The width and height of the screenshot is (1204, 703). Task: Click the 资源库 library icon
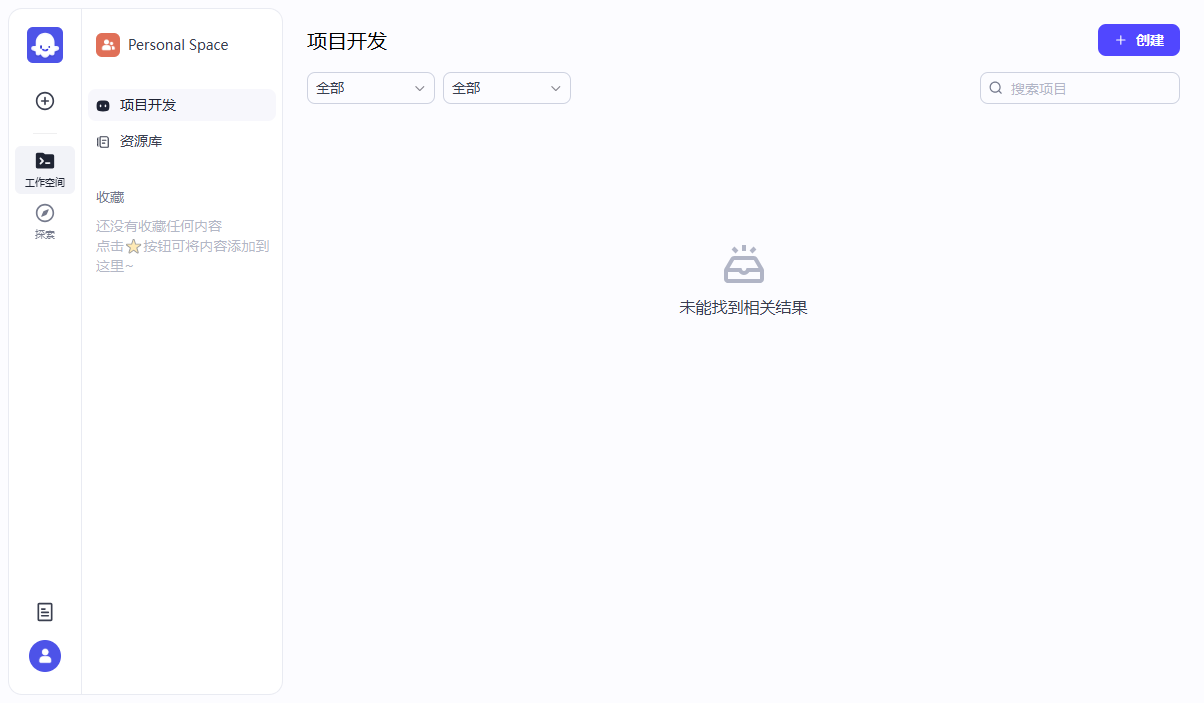tap(103, 141)
